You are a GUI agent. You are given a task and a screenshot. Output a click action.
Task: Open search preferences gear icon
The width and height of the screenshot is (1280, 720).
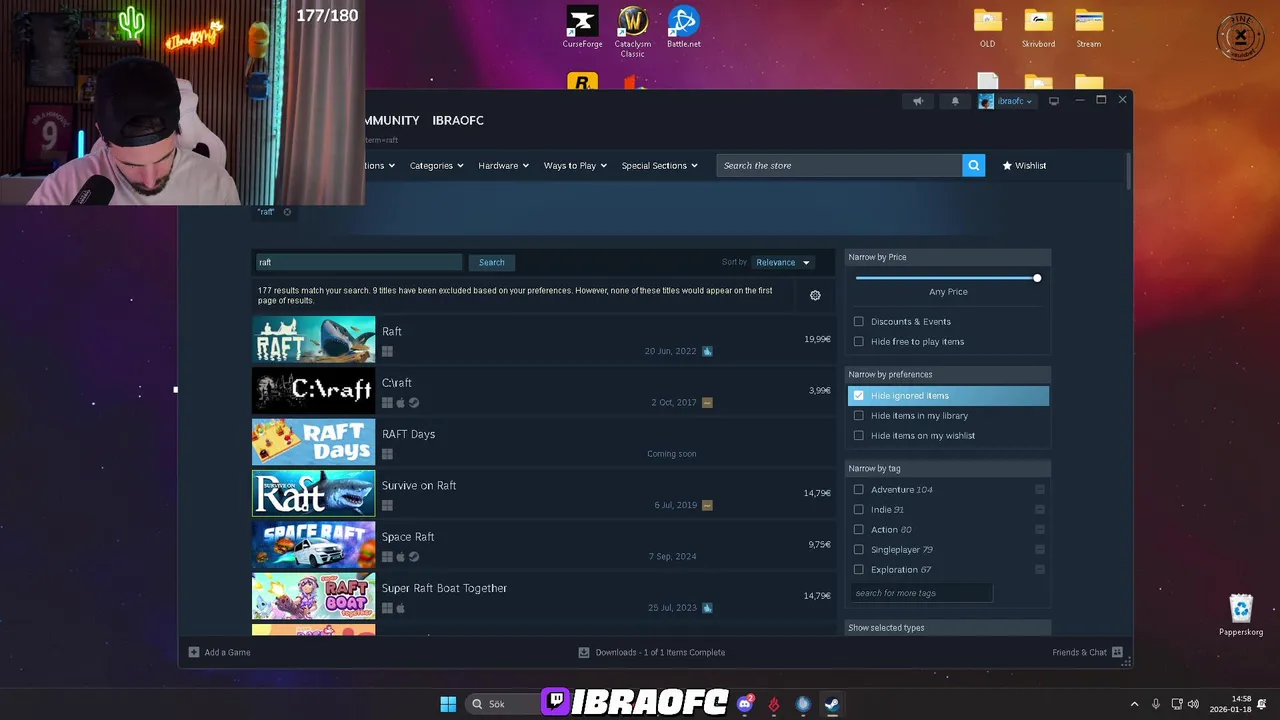pos(815,295)
